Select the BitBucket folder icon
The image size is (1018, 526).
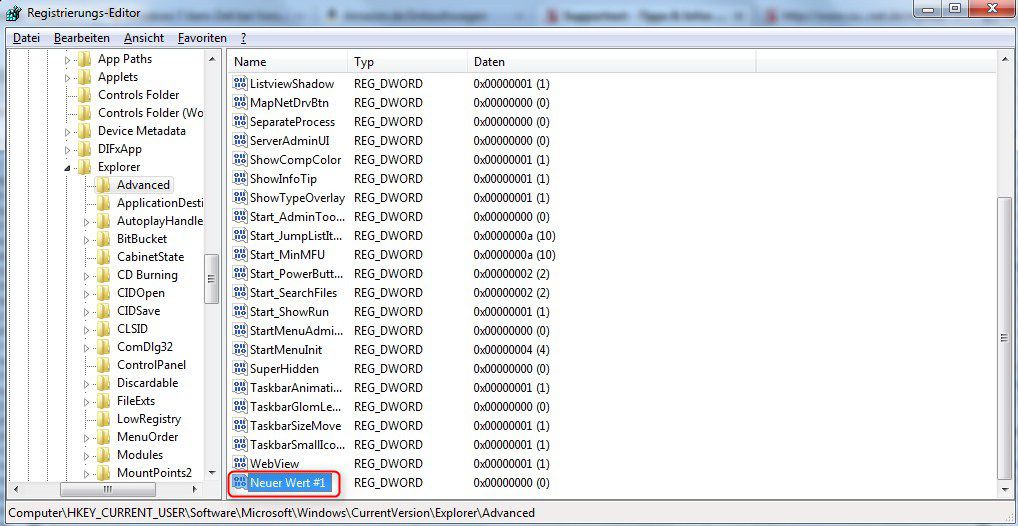click(104, 239)
